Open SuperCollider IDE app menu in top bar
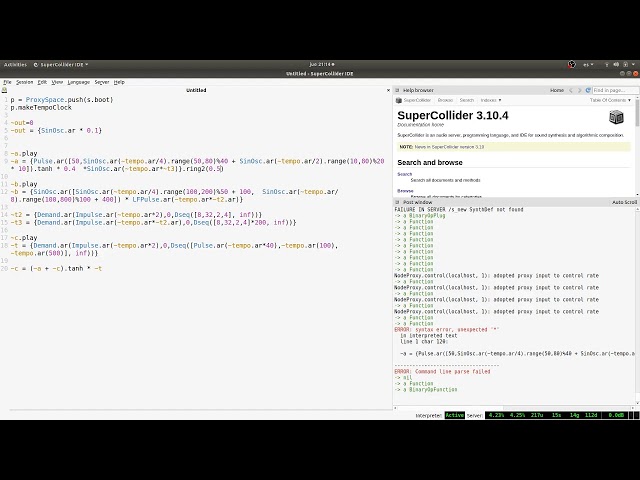 pyautogui.click(x=61, y=64)
